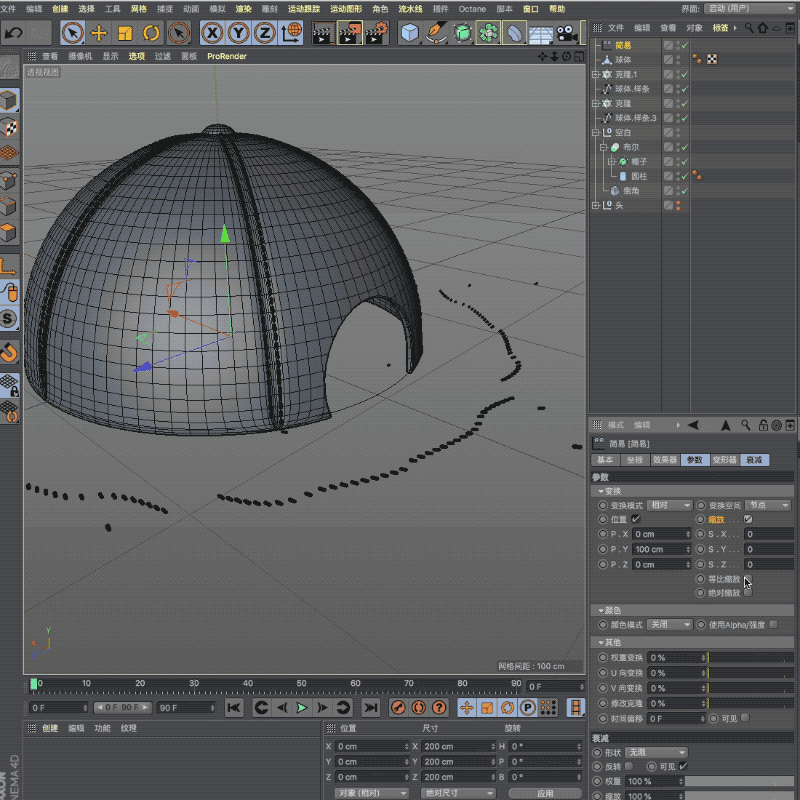The height and width of the screenshot is (800, 800).
Task: Open the 颜色模式 dropdown
Action: [x=669, y=624]
